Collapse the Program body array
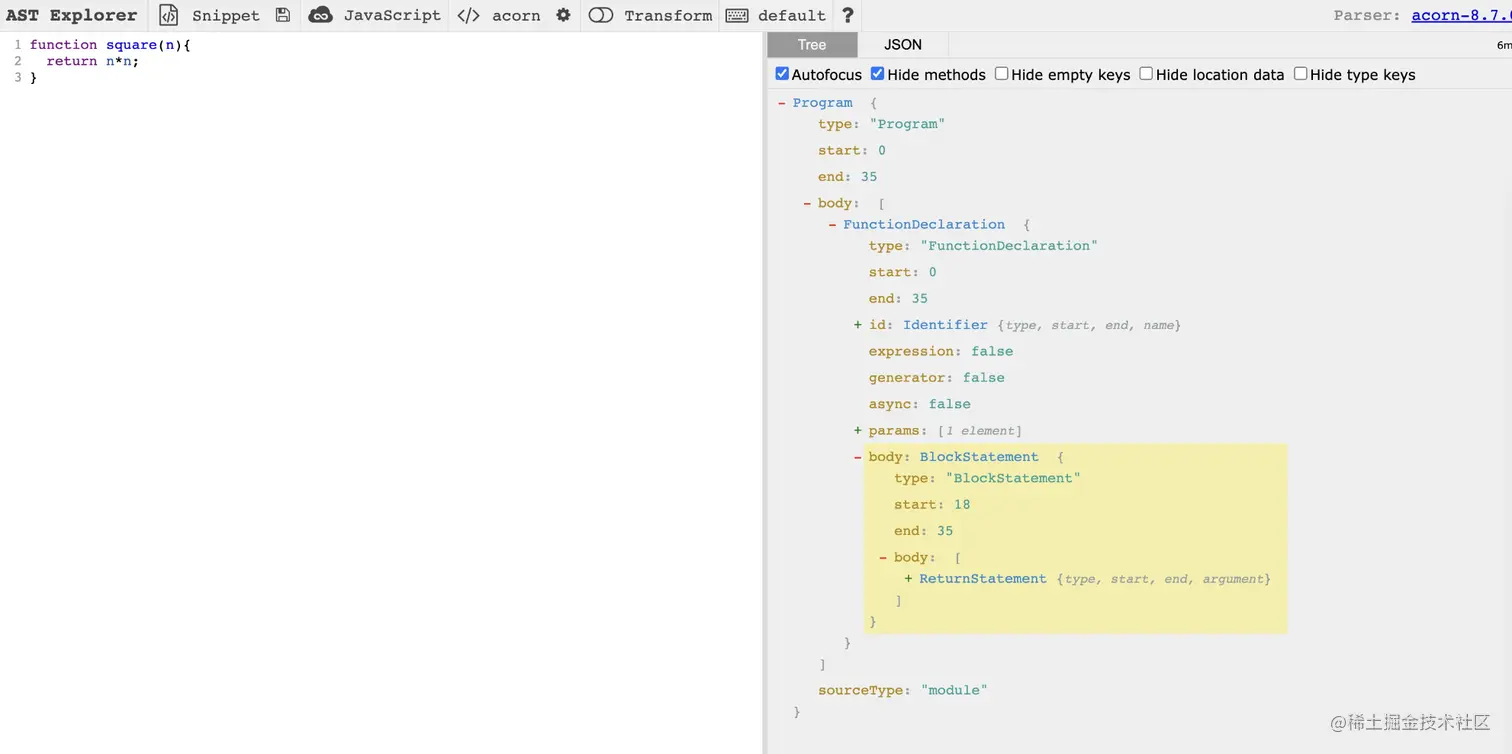The image size is (1512, 754). (x=807, y=203)
